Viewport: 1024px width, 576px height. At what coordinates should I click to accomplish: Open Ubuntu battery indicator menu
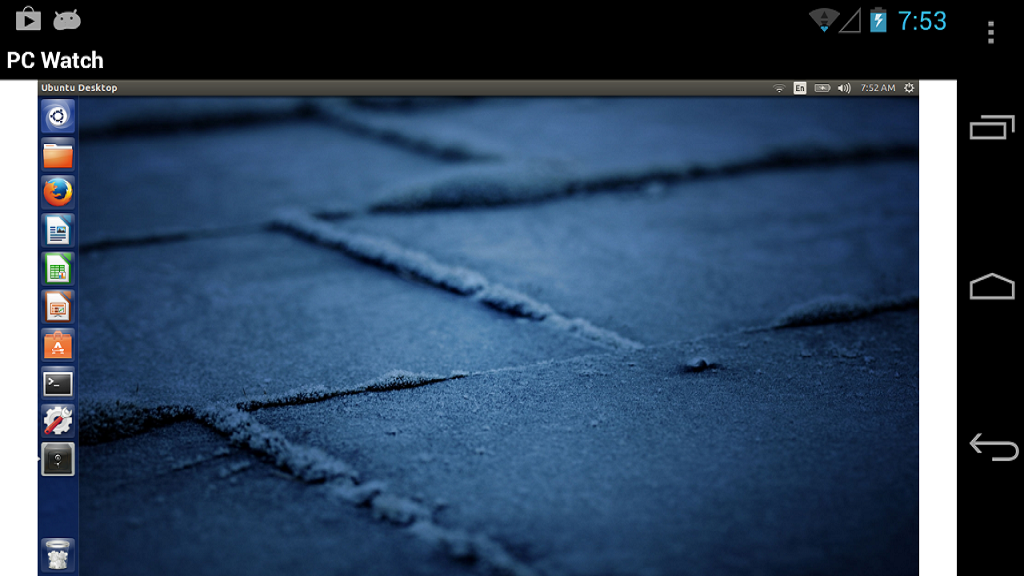pyautogui.click(x=822, y=88)
